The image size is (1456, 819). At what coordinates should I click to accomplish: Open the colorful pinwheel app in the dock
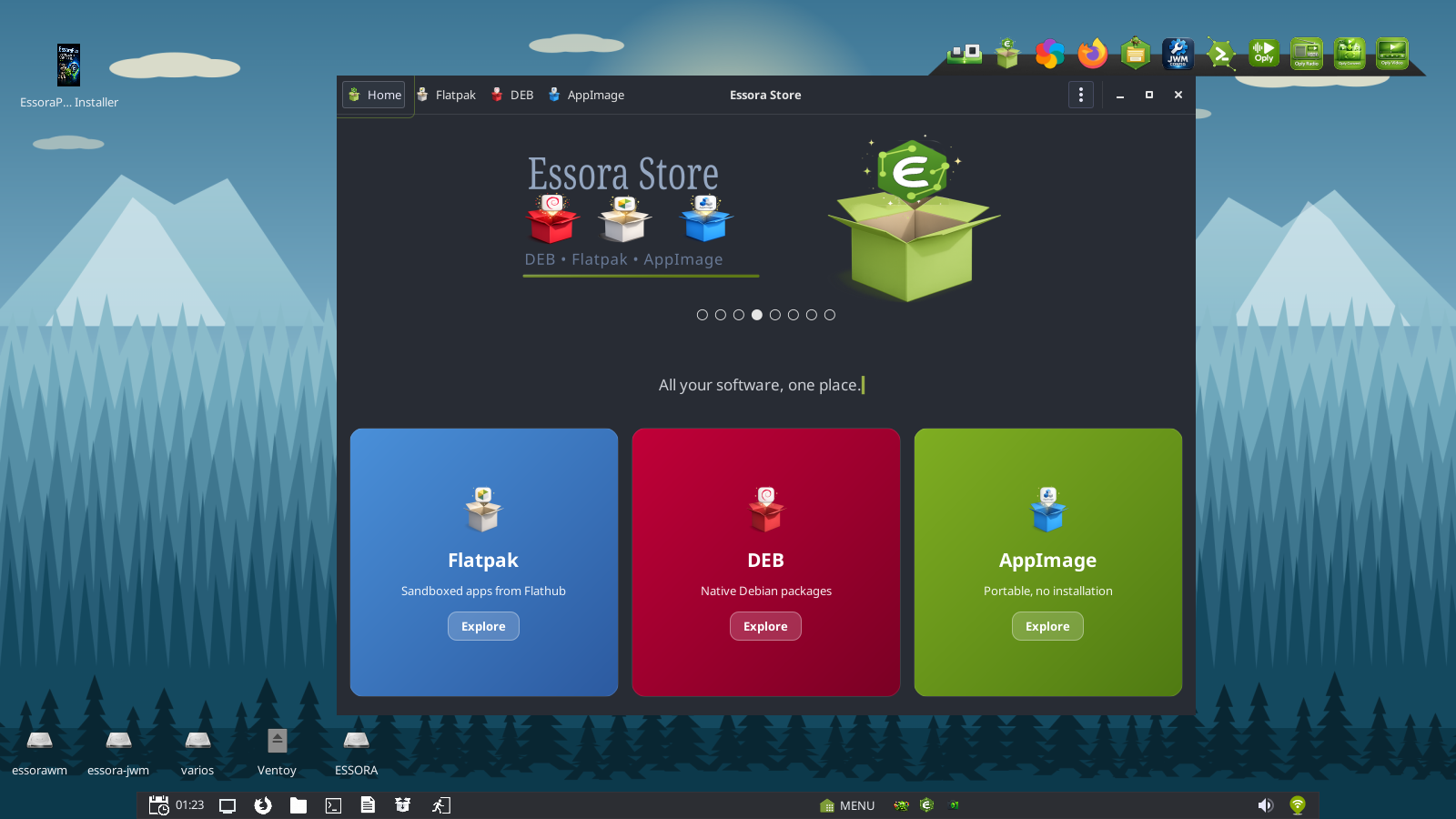1049,54
